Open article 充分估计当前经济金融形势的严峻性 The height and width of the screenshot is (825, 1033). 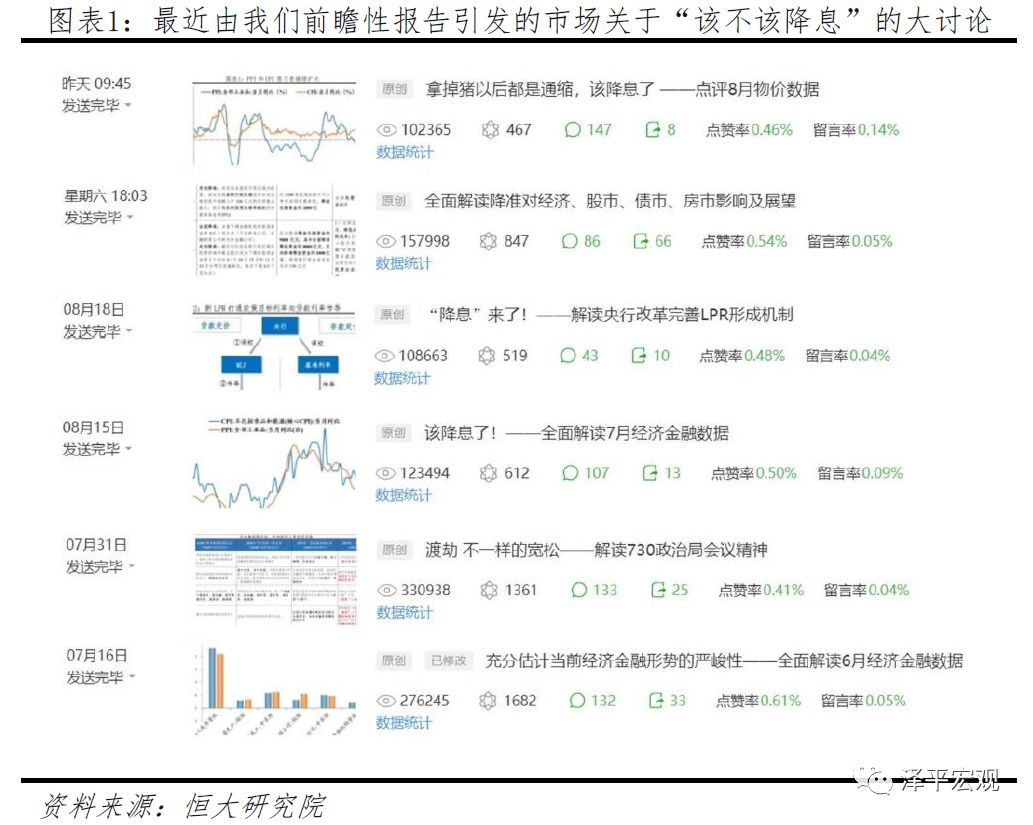coord(724,660)
